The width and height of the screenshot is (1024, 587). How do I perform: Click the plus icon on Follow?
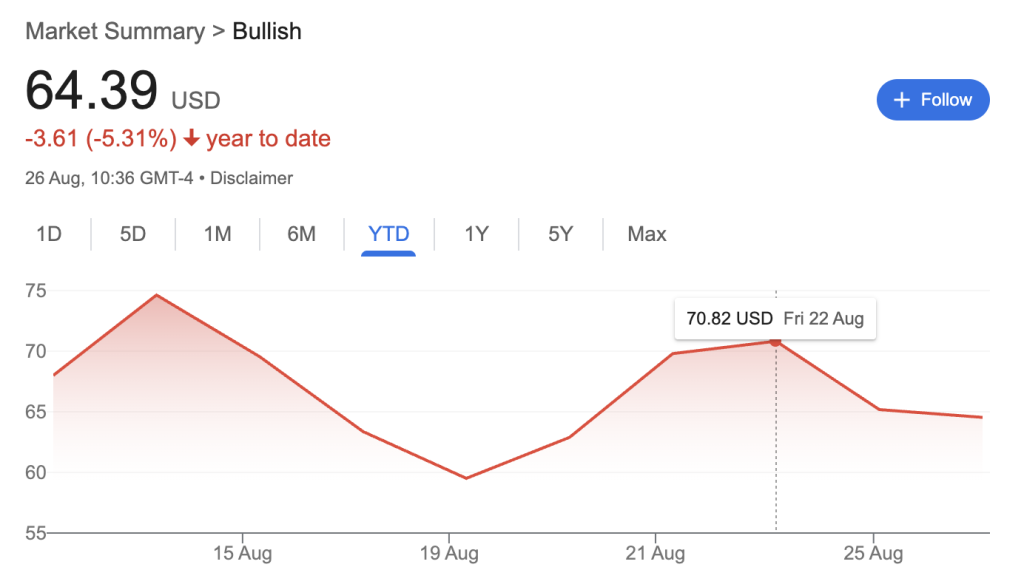click(902, 100)
